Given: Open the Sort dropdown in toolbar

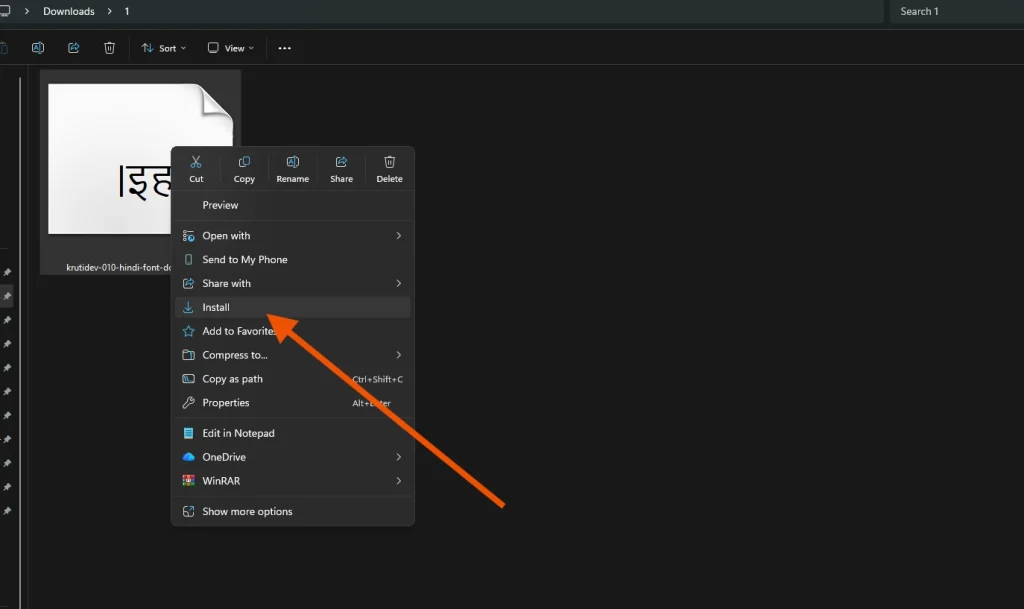Looking at the screenshot, I should tap(164, 48).
